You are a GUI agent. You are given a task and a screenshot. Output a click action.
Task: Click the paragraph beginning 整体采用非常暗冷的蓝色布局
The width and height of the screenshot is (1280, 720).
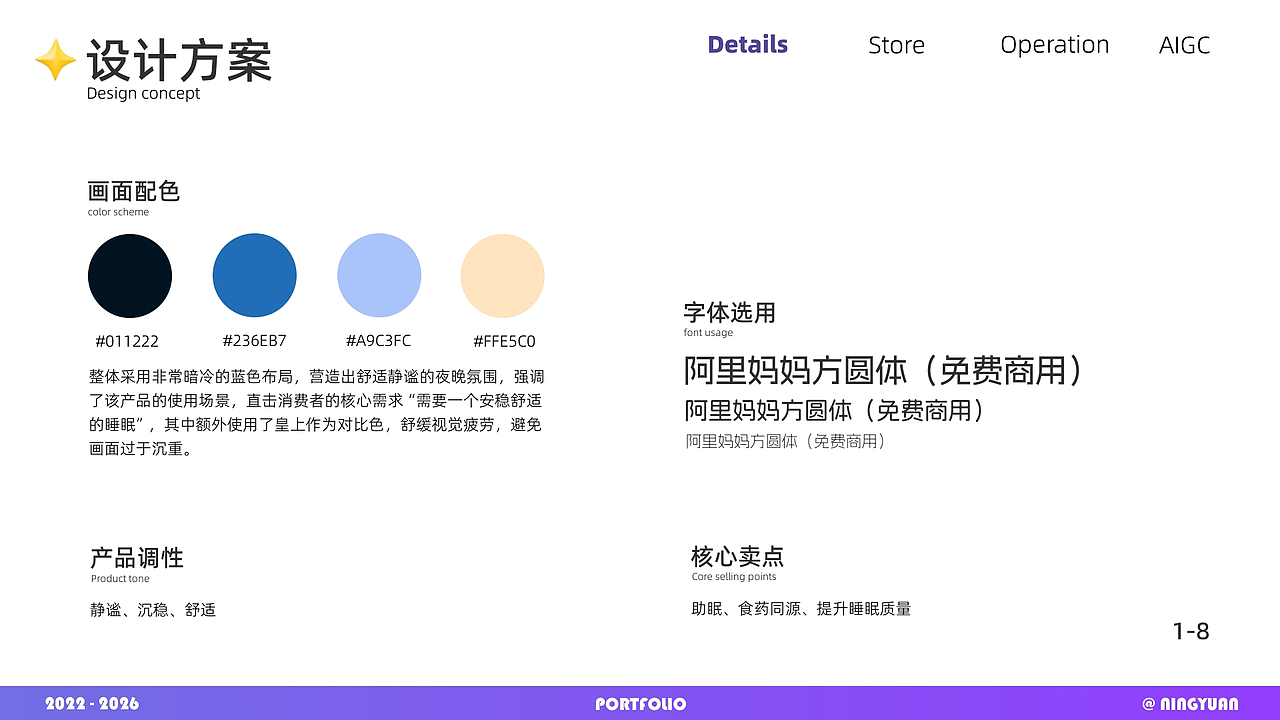pyautogui.click(x=316, y=413)
